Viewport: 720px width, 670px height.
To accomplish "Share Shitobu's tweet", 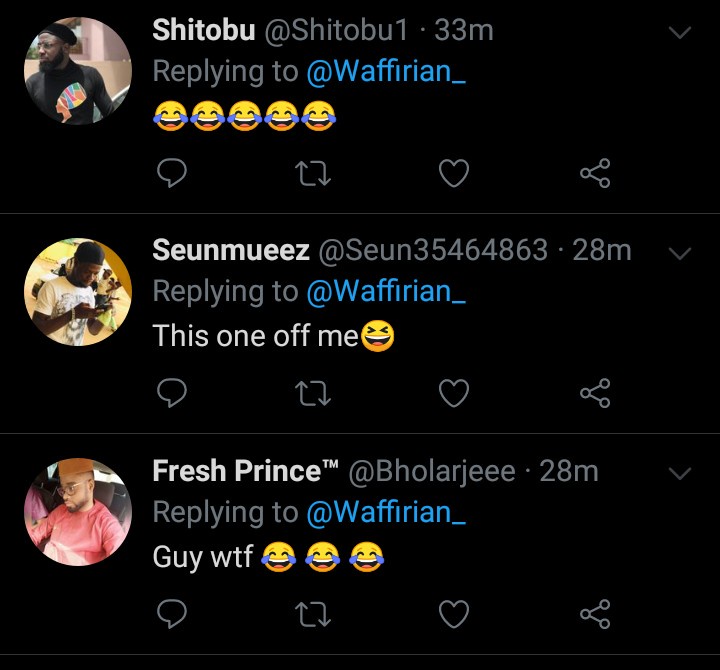I will pos(595,174).
